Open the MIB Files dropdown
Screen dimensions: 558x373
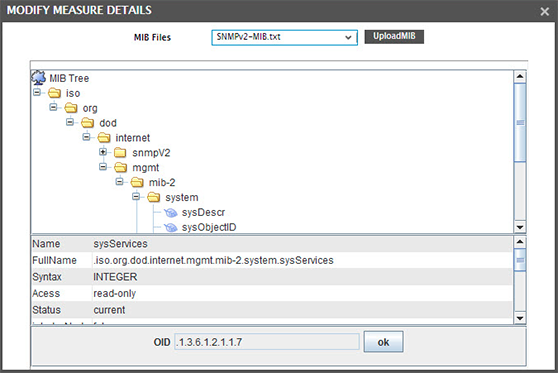284,37
